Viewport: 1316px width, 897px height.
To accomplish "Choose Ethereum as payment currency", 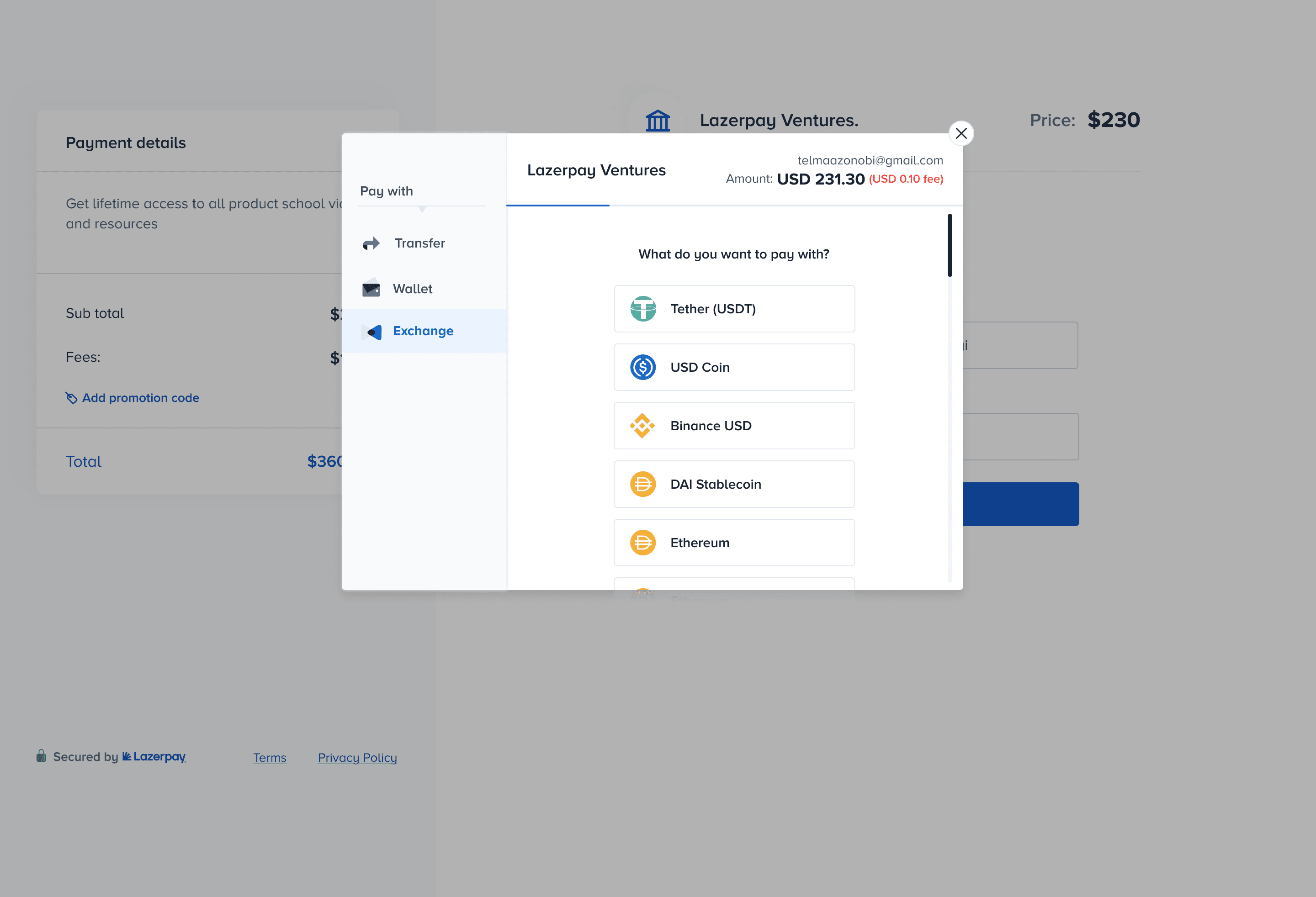I will (x=734, y=543).
